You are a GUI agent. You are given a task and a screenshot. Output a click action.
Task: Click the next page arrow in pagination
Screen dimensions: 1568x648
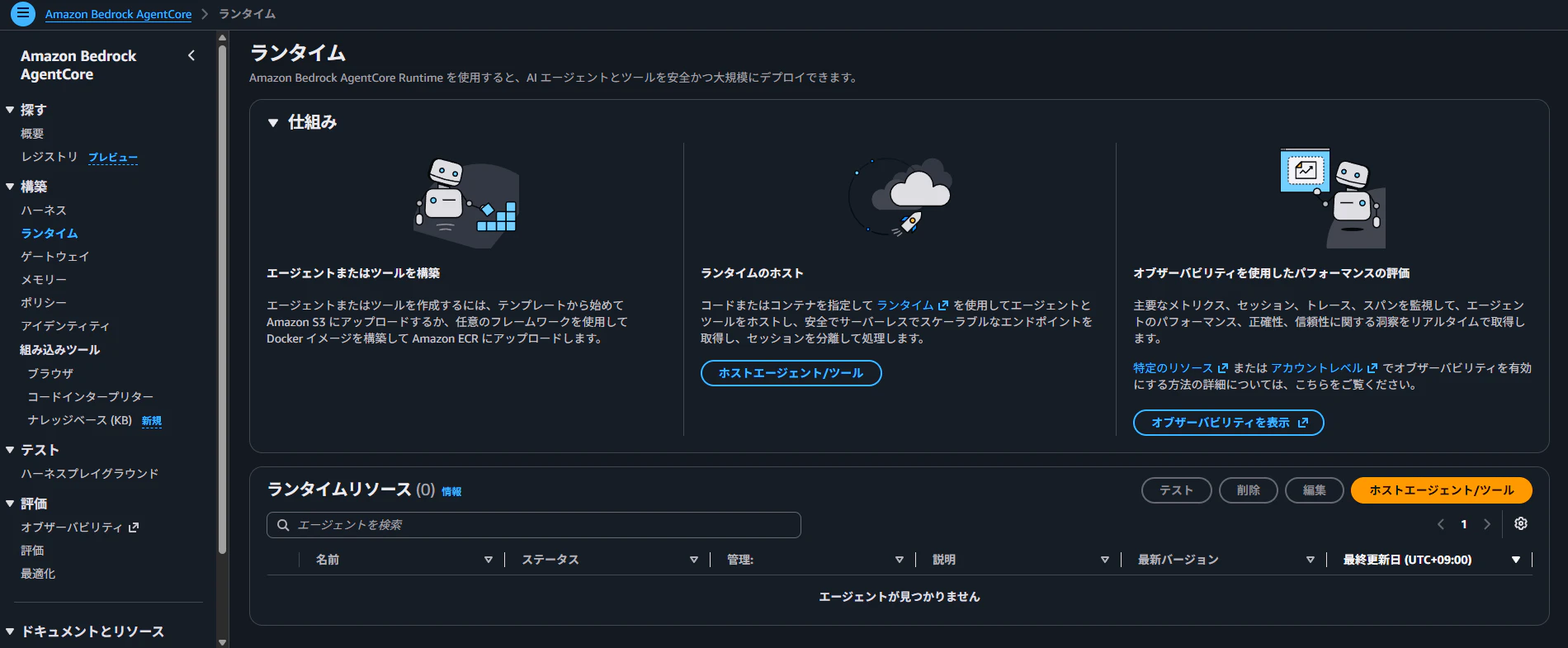[1487, 524]
